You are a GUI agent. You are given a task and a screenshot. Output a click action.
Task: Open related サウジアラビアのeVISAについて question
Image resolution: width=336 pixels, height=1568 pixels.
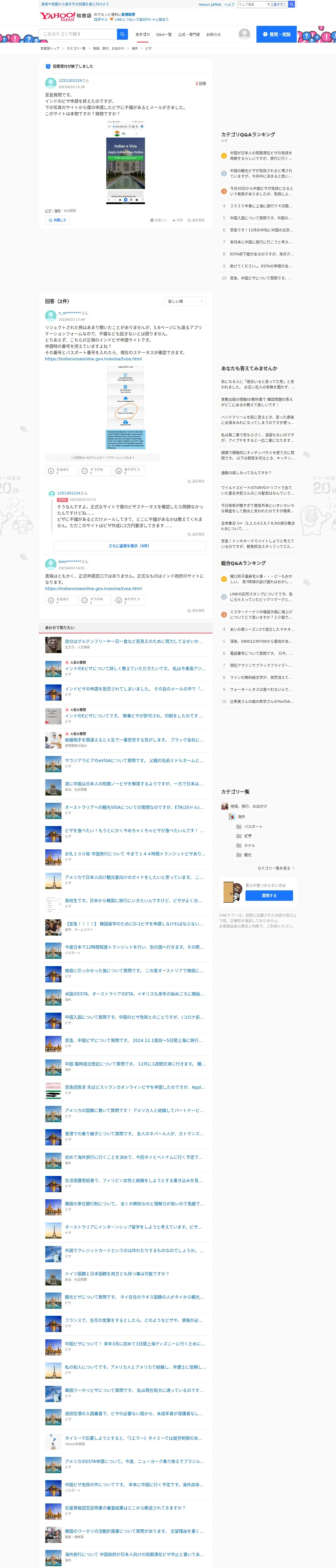coord(134,761)
